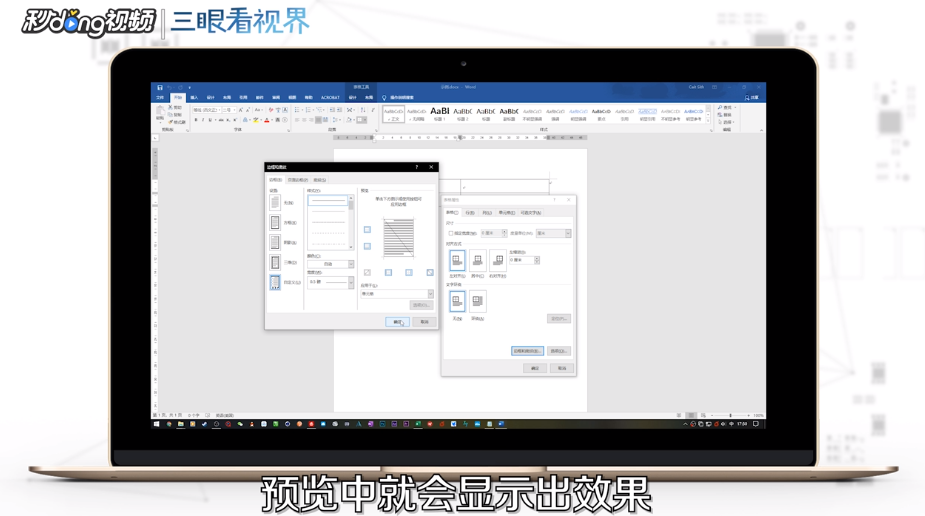Click the Cut icon in clipboard group
The image size is (925, 516).
click(x=171, y=107)
